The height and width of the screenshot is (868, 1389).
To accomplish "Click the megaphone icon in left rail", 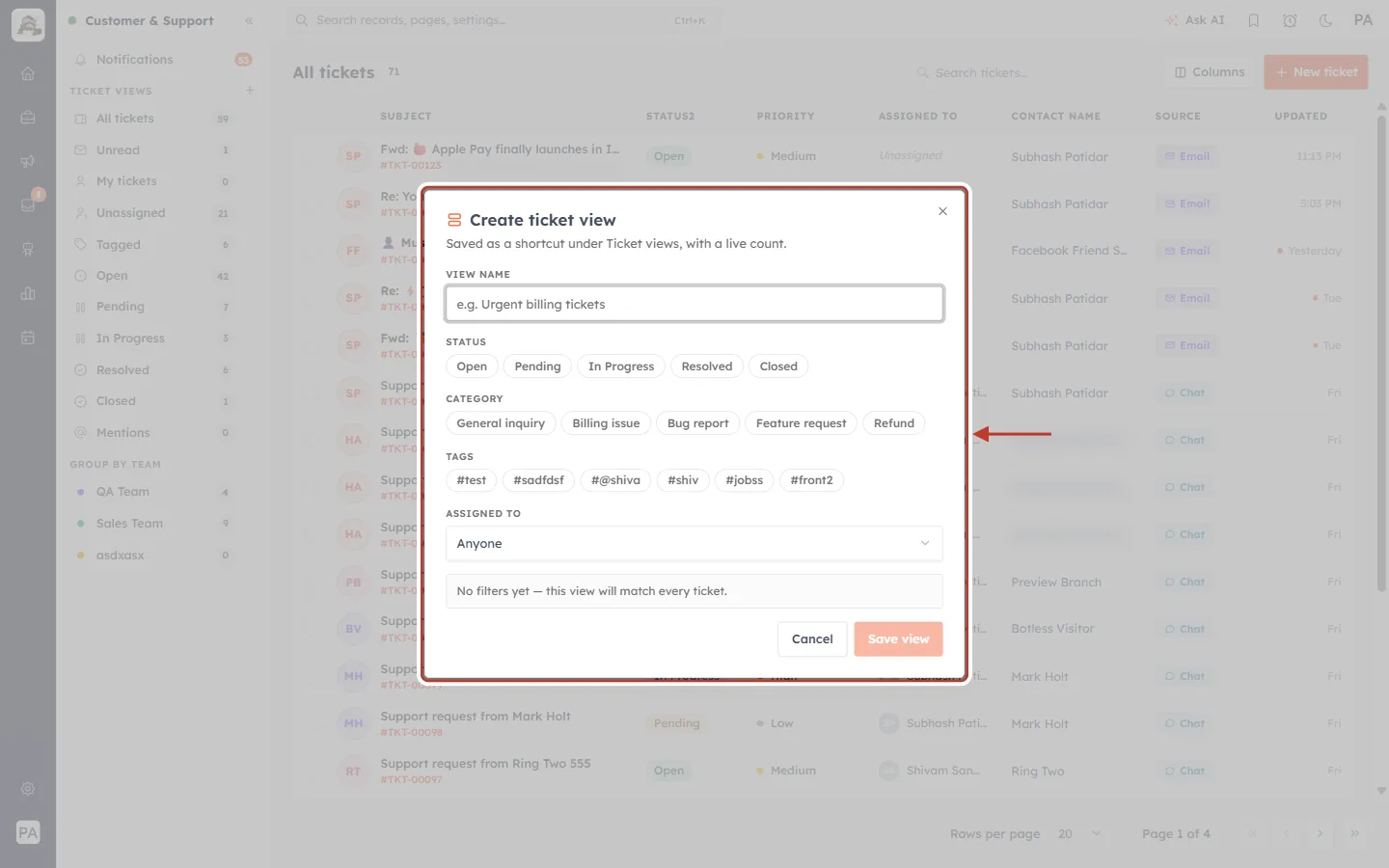I will click(x=28, y=161).
